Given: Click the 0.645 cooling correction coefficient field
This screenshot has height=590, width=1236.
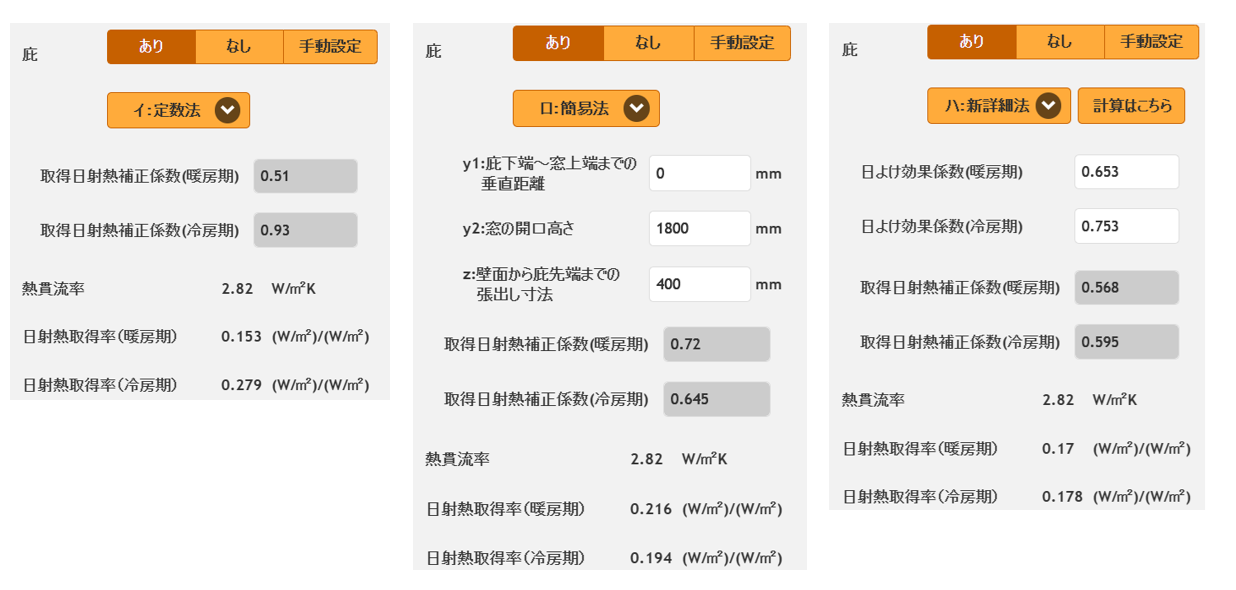Looking at the screenshot, I should (716, 399).
